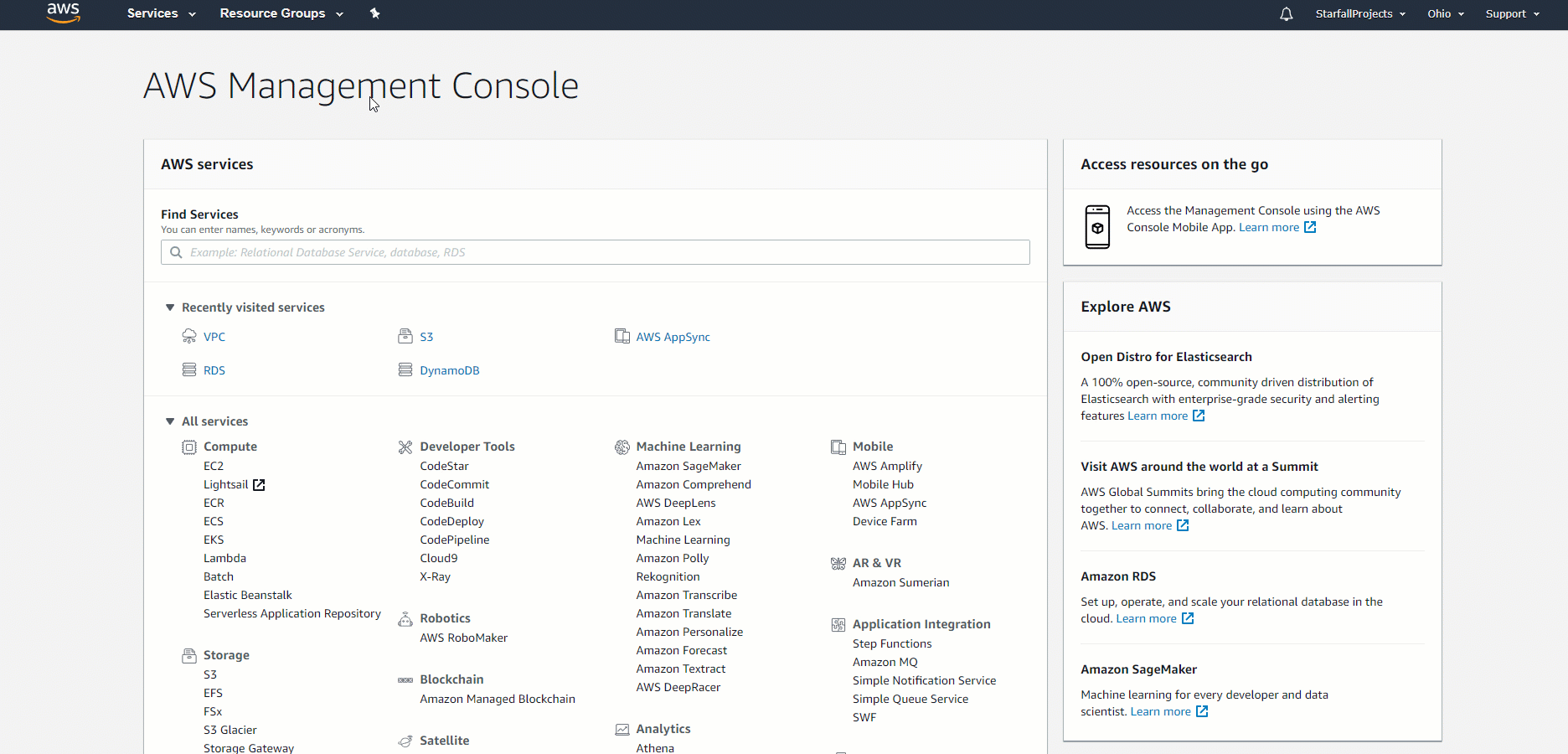Click the RDS database icon in recently visited
This screenshot has height=754, width=1568.
click(x=189, y=370)
